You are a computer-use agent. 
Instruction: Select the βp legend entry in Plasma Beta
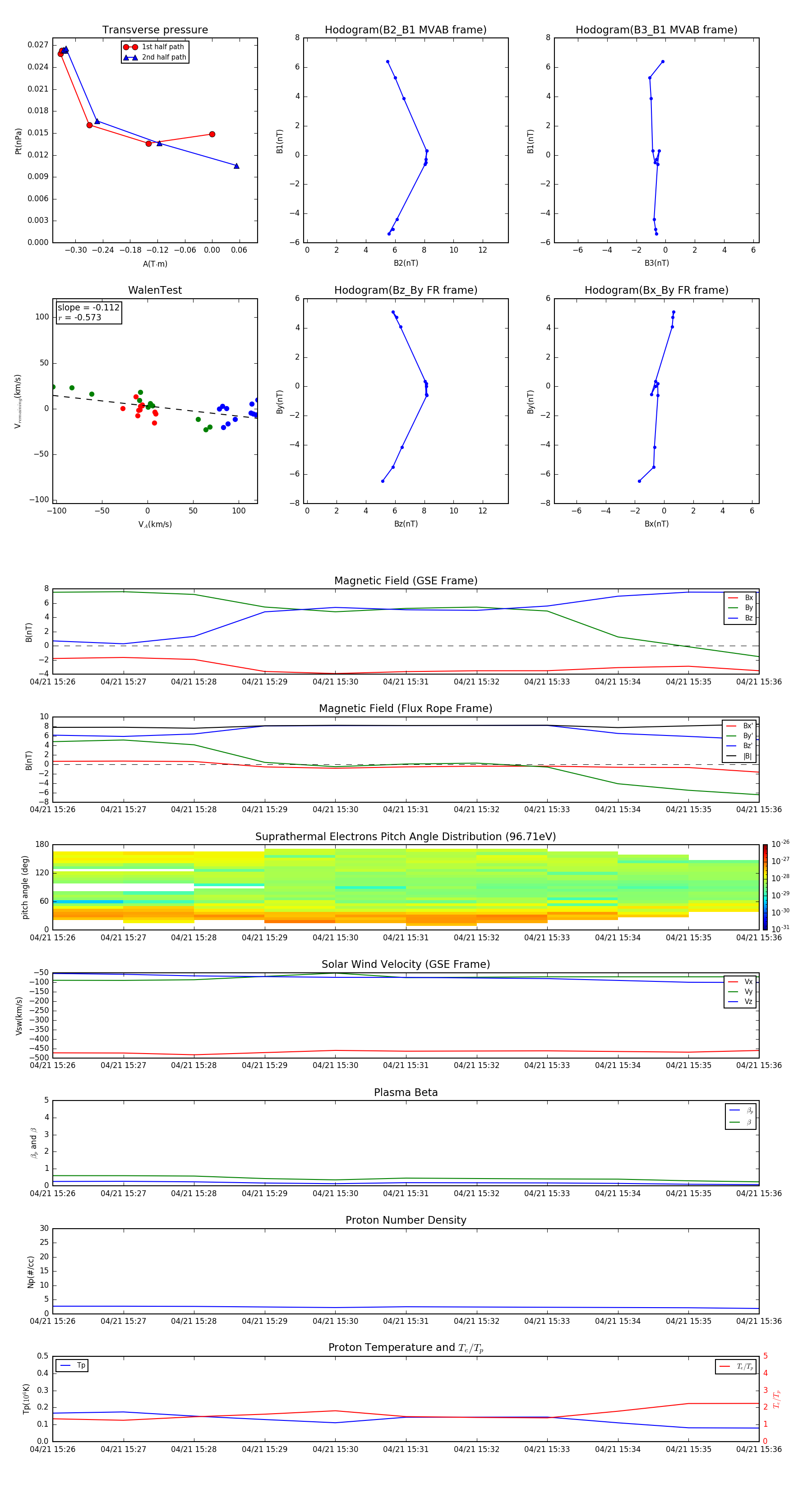coord(741,1110)
